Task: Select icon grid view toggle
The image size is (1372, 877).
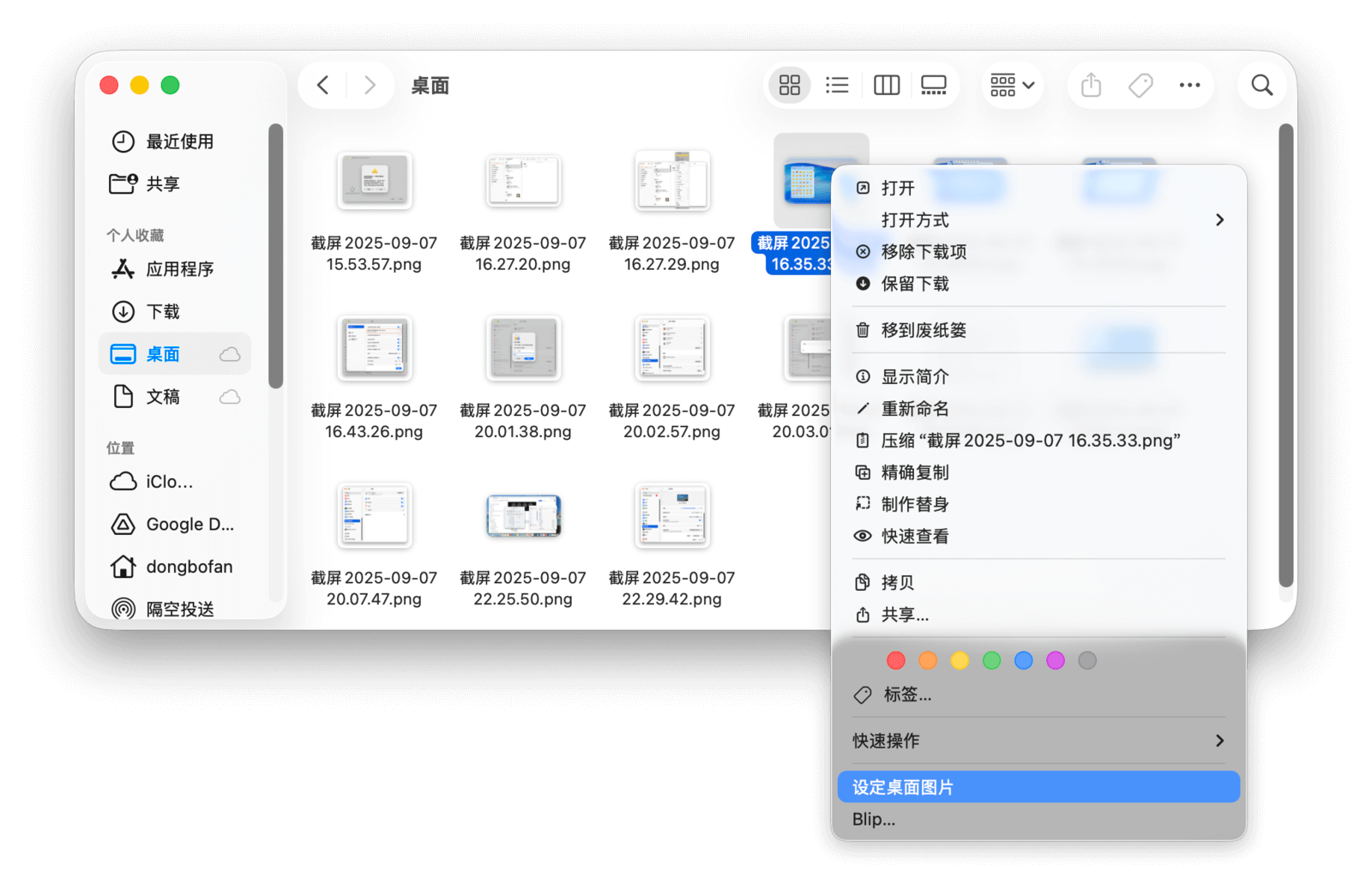Action: point(789,85)
